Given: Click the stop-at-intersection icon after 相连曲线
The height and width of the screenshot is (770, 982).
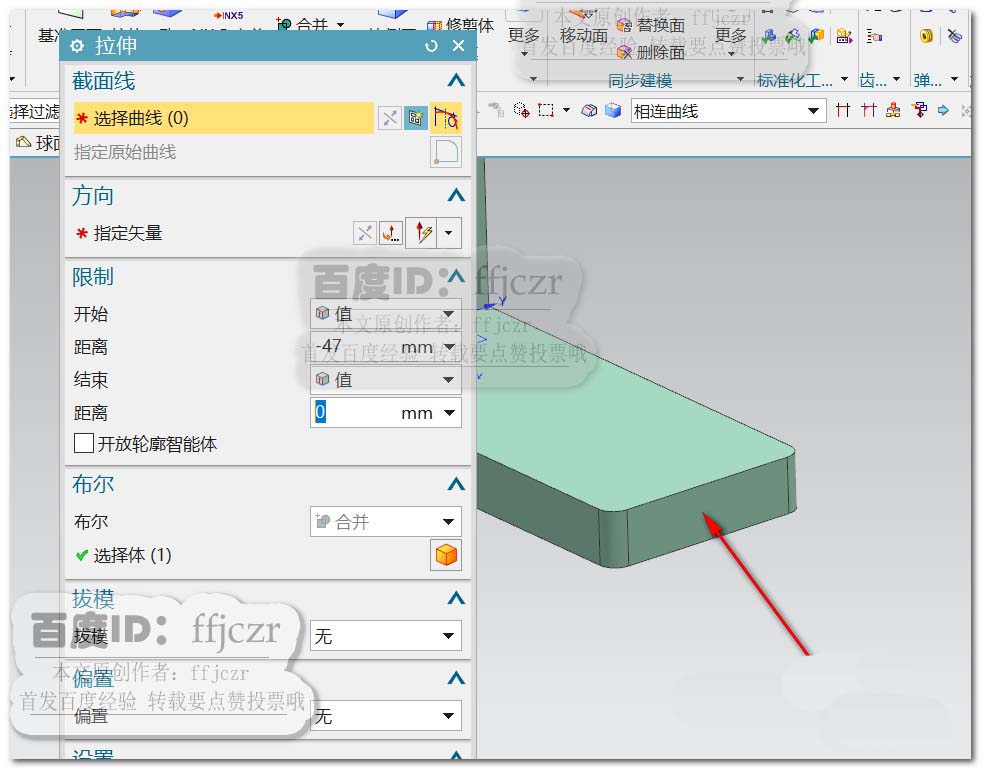Looking at the screenshot, I should pyautogui.click(x=843, y=111).
